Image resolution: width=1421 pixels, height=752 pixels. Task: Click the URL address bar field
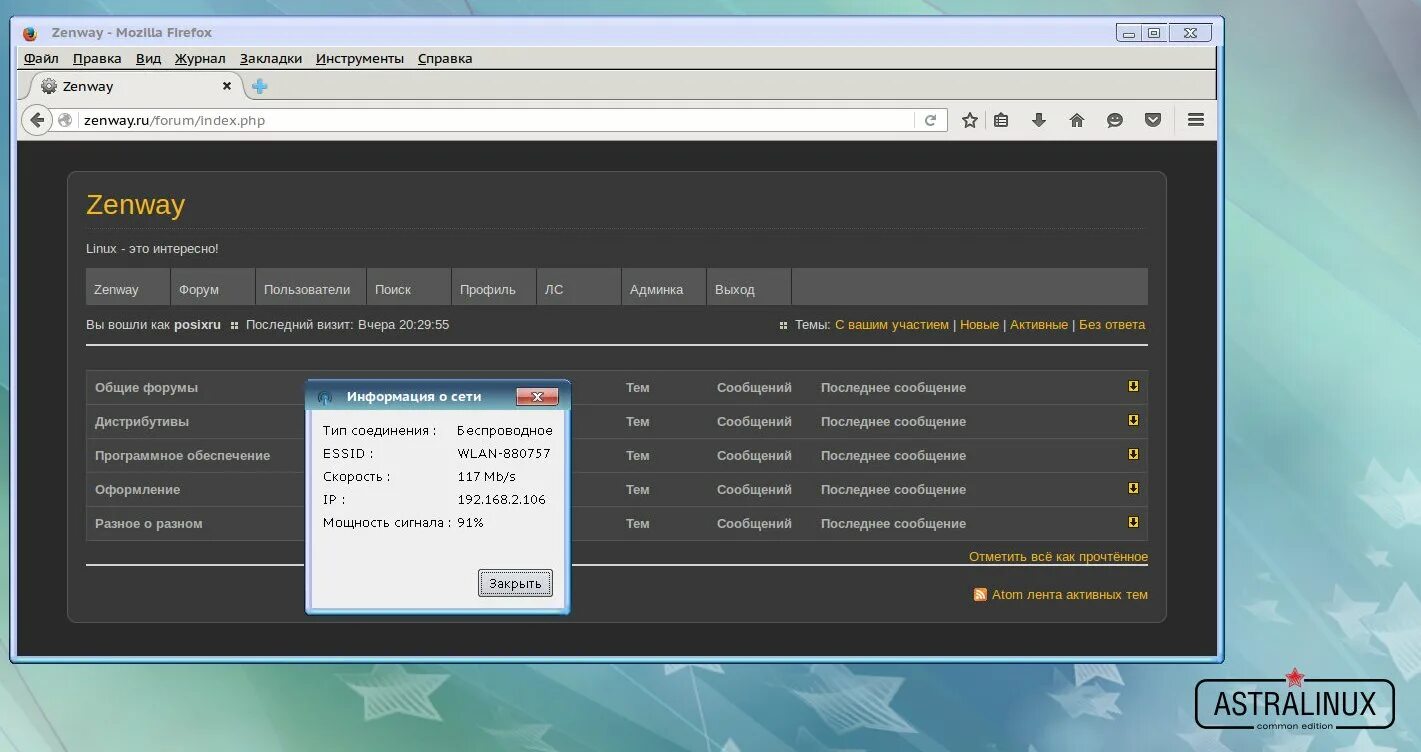tap(497, 120)
